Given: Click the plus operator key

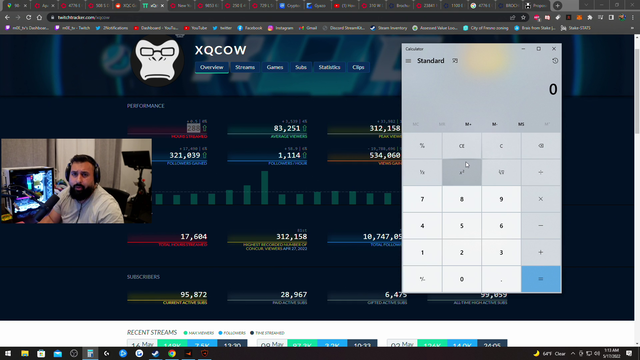Looking at the screenshot, I should [541, 252].
